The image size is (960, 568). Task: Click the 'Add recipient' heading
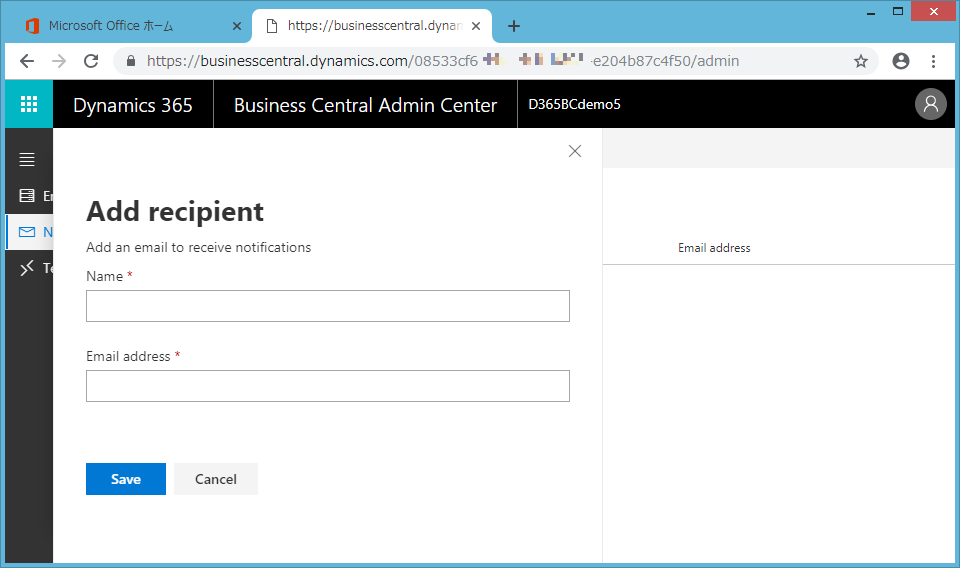tap(175, 212)
